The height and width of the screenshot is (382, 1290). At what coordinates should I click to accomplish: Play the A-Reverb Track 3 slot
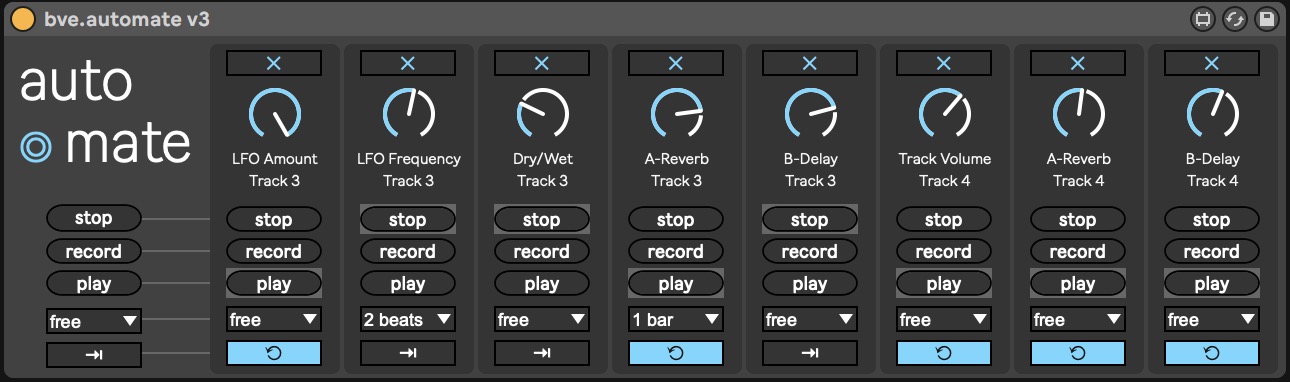[x=676, y=284]
